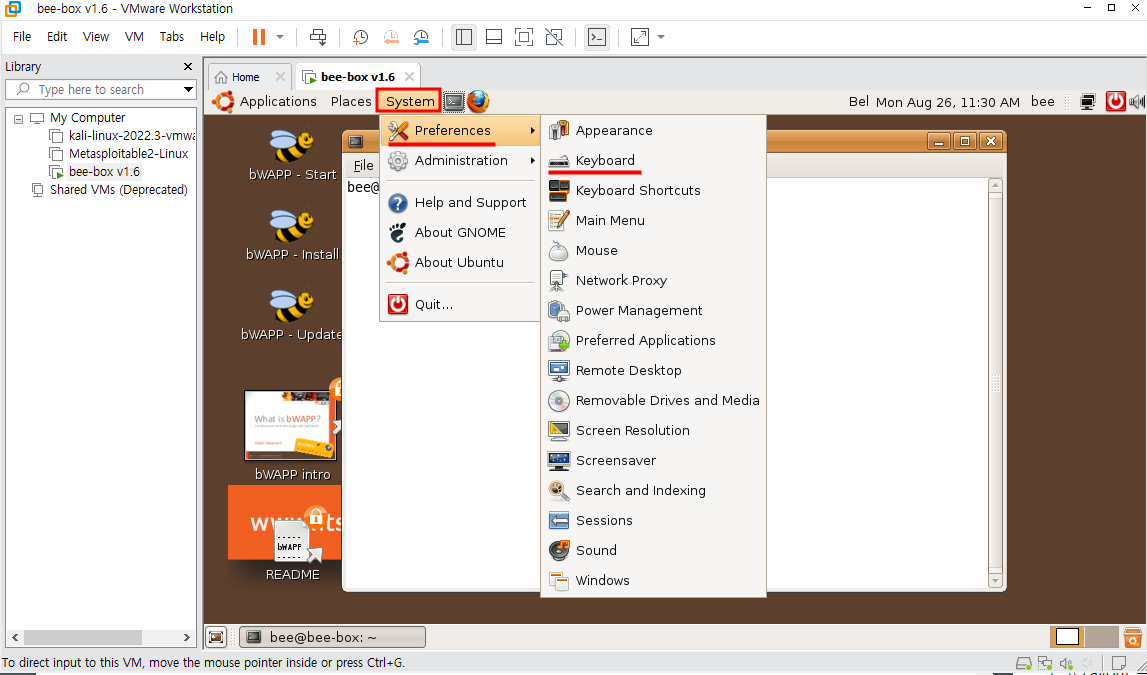Open Main Menu editor
The image size is (1147, 675).
tap(653, 221)
